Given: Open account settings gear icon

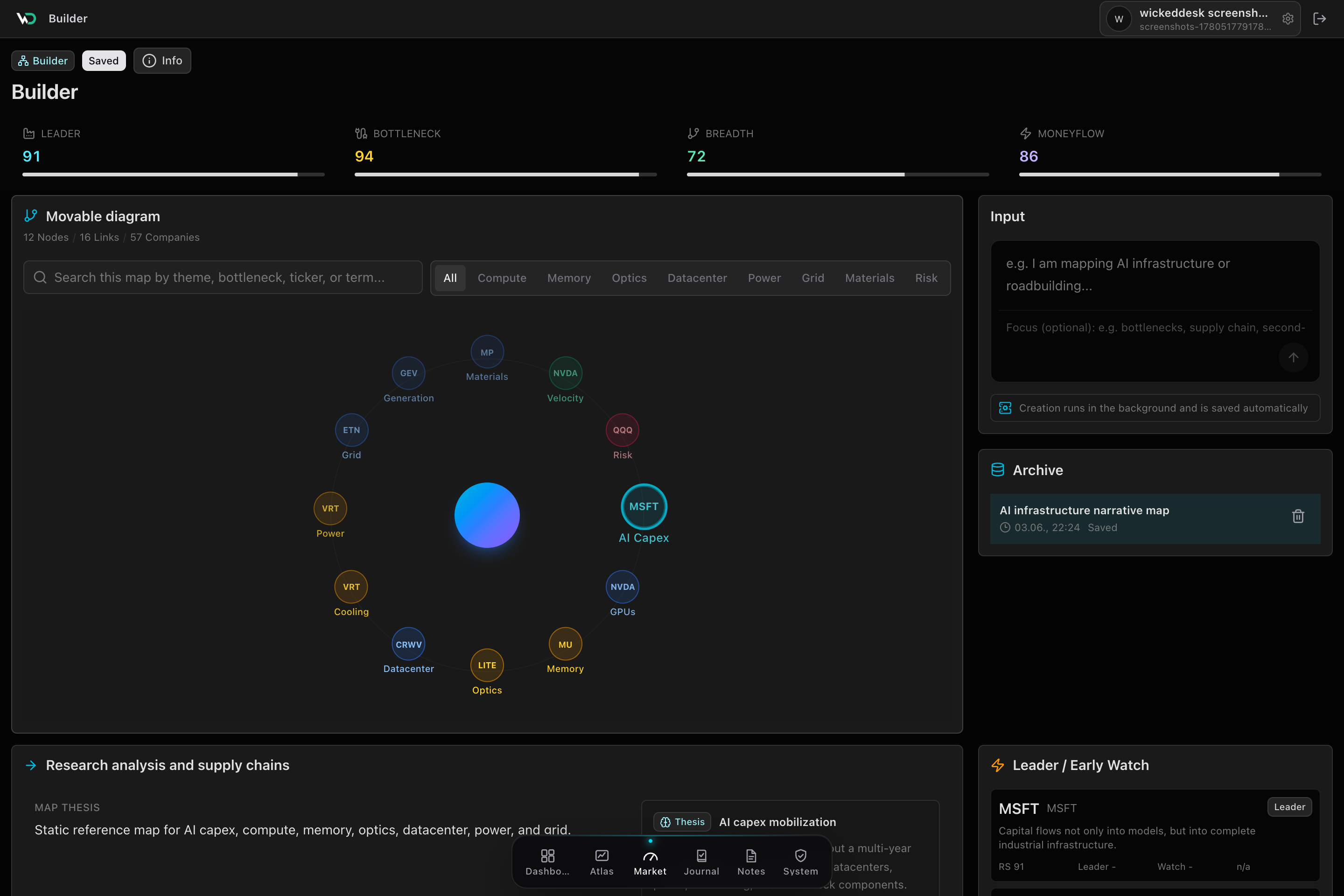Looking at the screenshot, I should [x=1288, y=19].
